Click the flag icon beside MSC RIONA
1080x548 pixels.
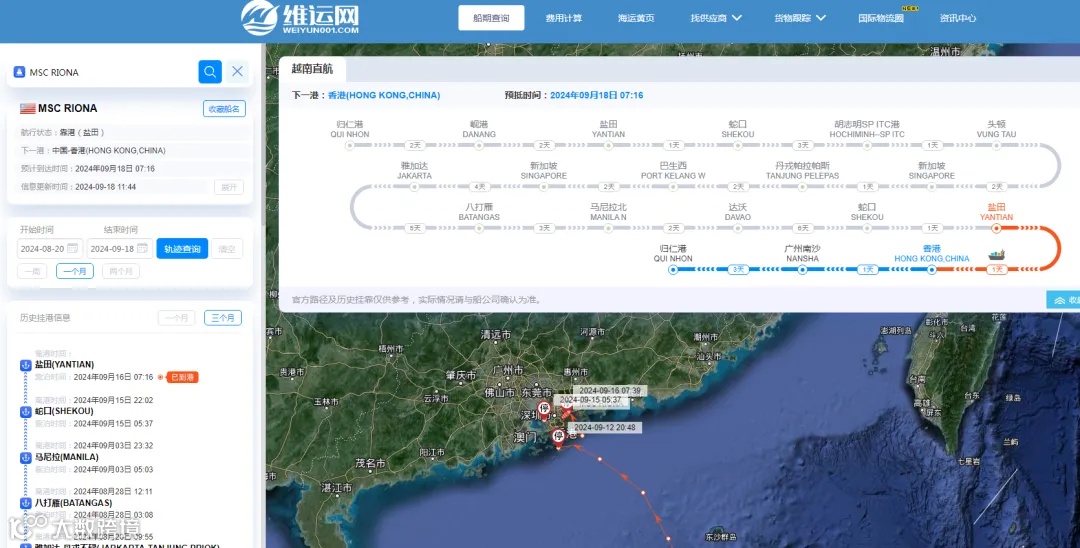(27, 108)
